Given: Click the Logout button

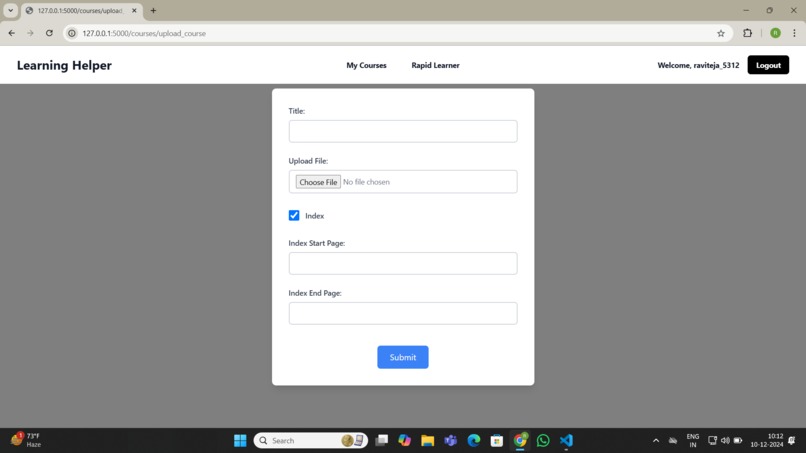Looking at the screenshot, I should pyautogui.click(x=768, y=65).
